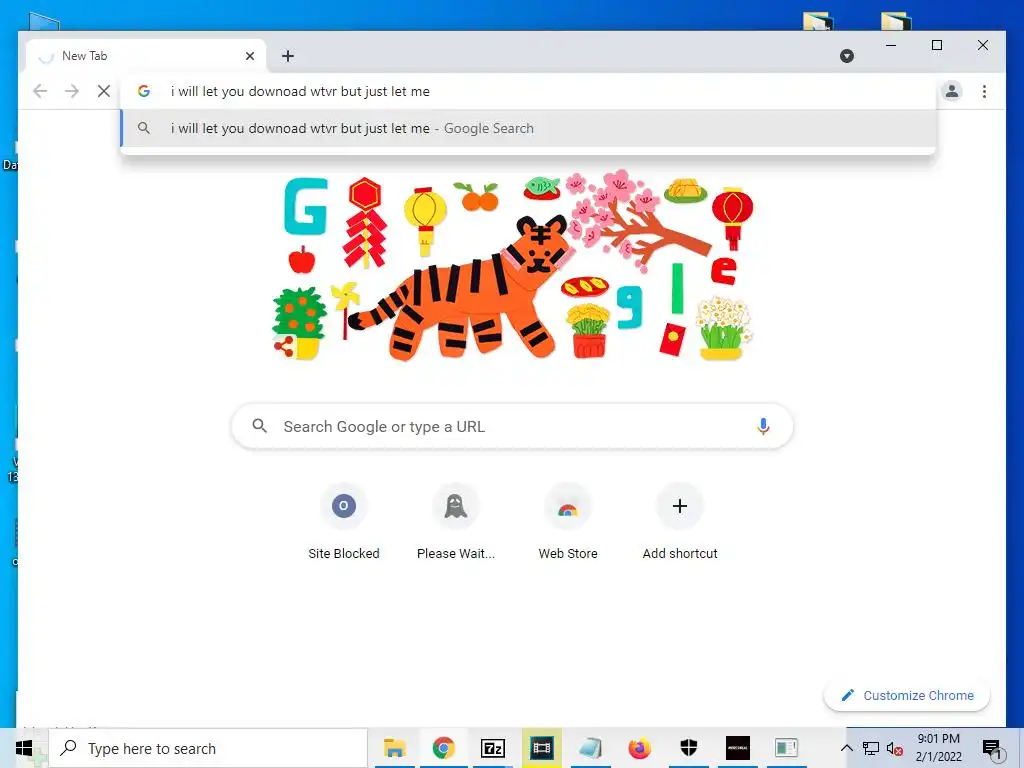This screenshot has height=768, width=1024.
Task: Open a new tab with the plus button
Action: click(x=288, y=56)
